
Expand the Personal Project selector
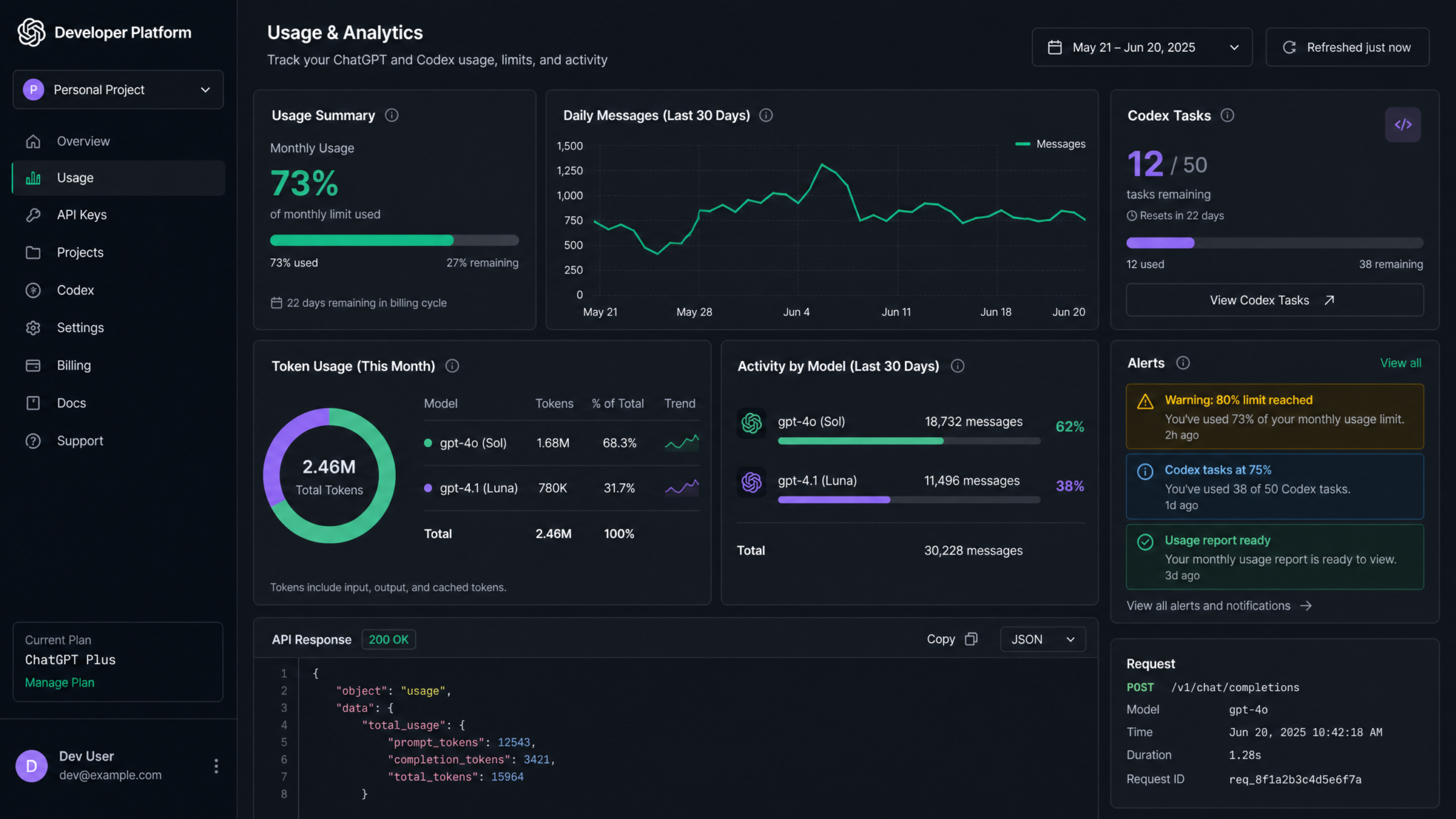[x=118, y=90]
